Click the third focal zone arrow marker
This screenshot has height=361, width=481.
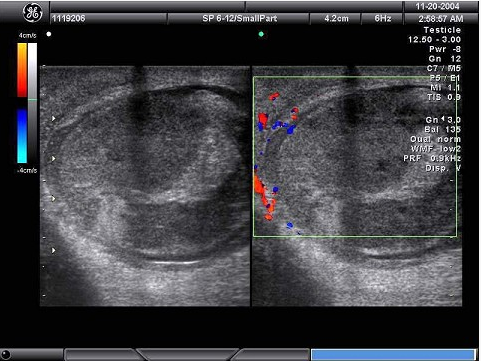[53, 199]
